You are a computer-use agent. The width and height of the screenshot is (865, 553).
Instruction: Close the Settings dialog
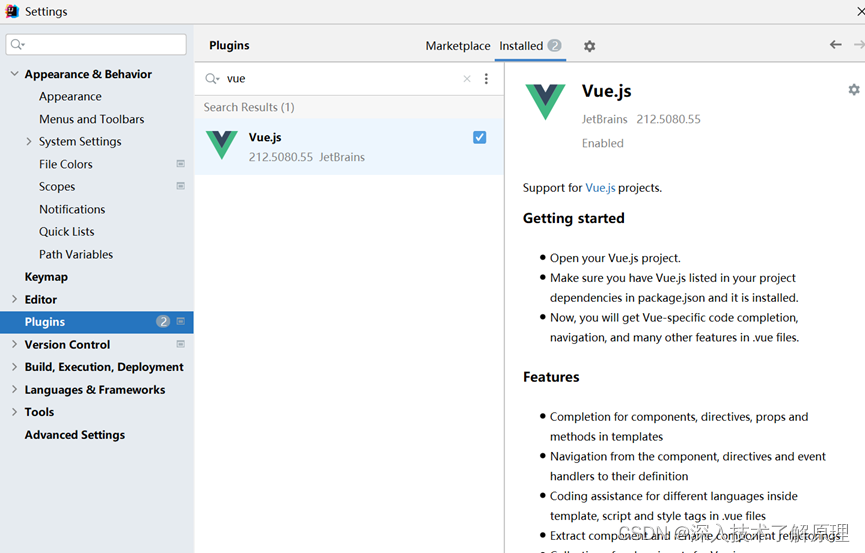tap(859, 11)
